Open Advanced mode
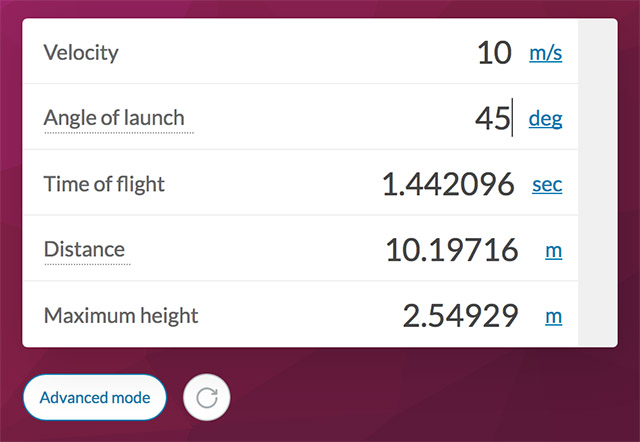The image size is (640, 442). (x=95, y=398)
